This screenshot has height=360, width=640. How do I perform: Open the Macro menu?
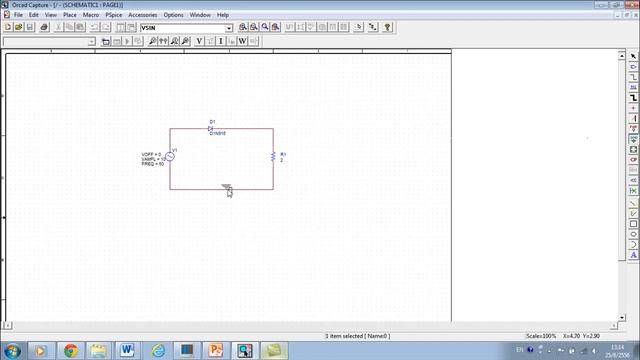pyautogui.click(x=91, y=15)
